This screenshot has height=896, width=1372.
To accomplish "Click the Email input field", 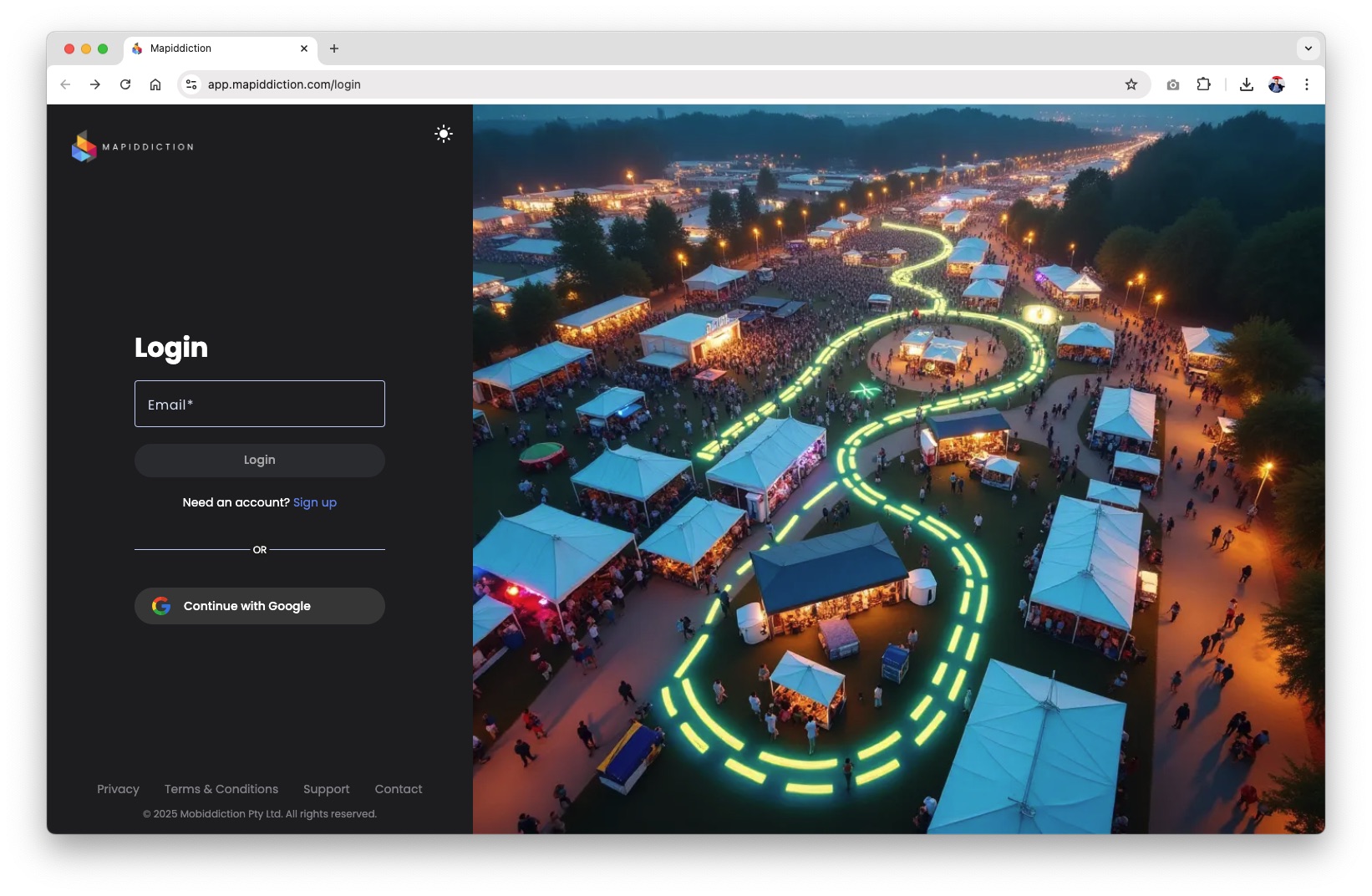I will (x=260, y=404).
